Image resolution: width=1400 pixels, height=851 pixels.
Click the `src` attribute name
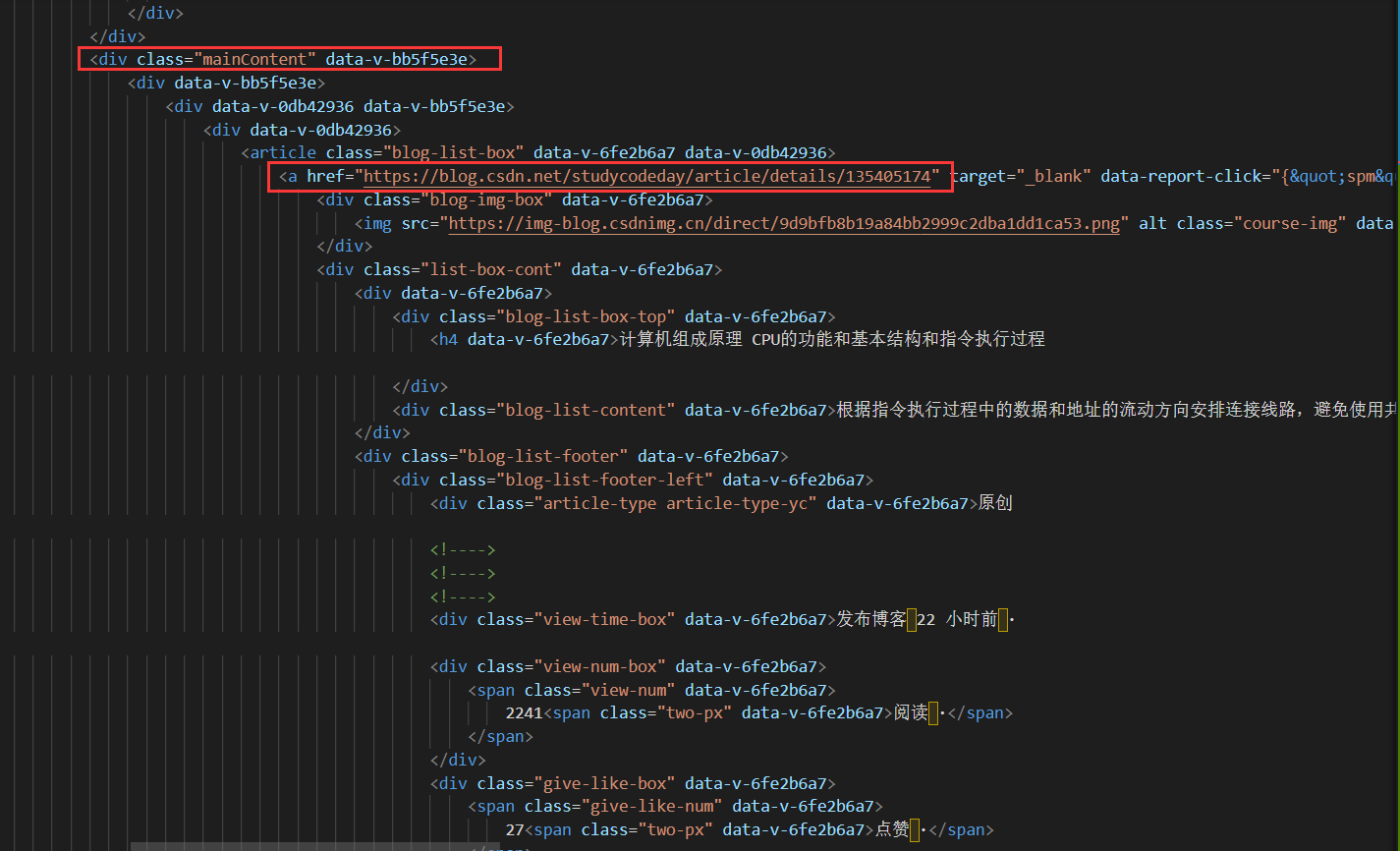click(416, 223)
